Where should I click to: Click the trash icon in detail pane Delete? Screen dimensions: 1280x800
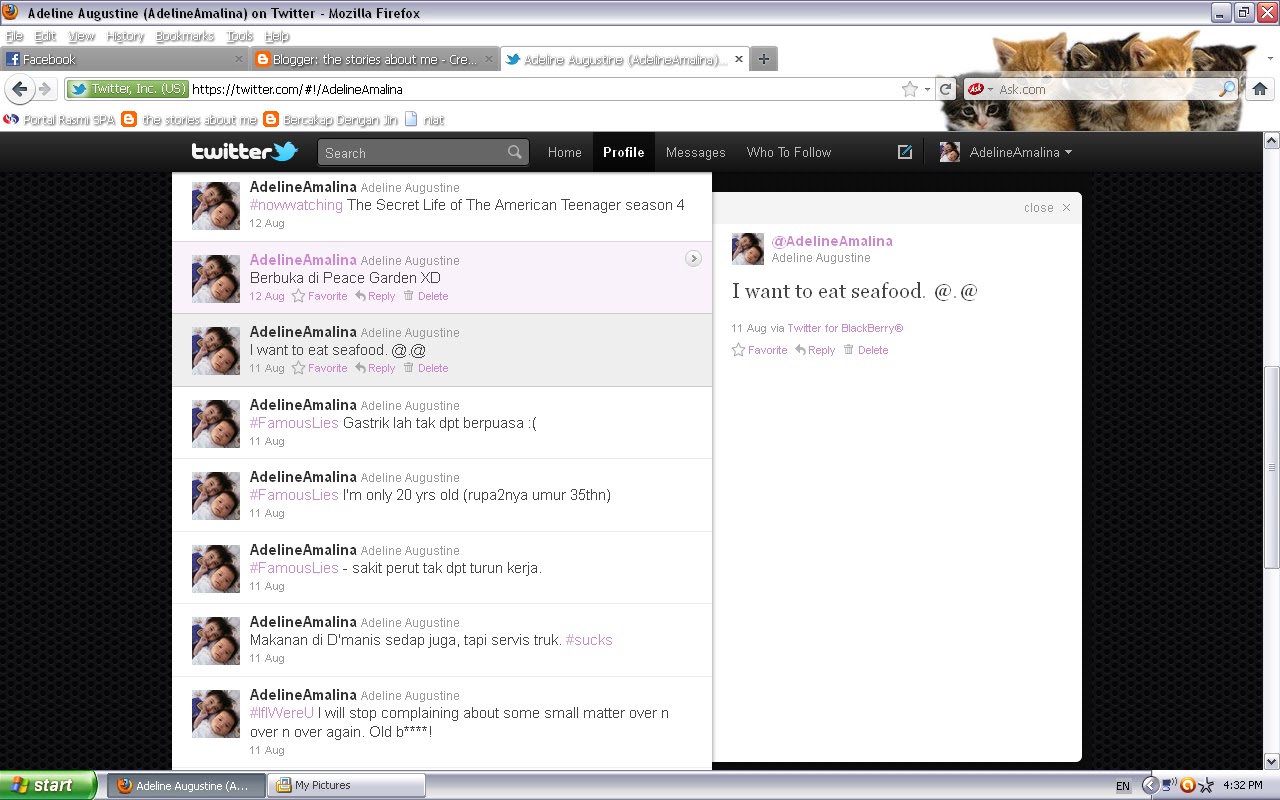pos(849,350)
